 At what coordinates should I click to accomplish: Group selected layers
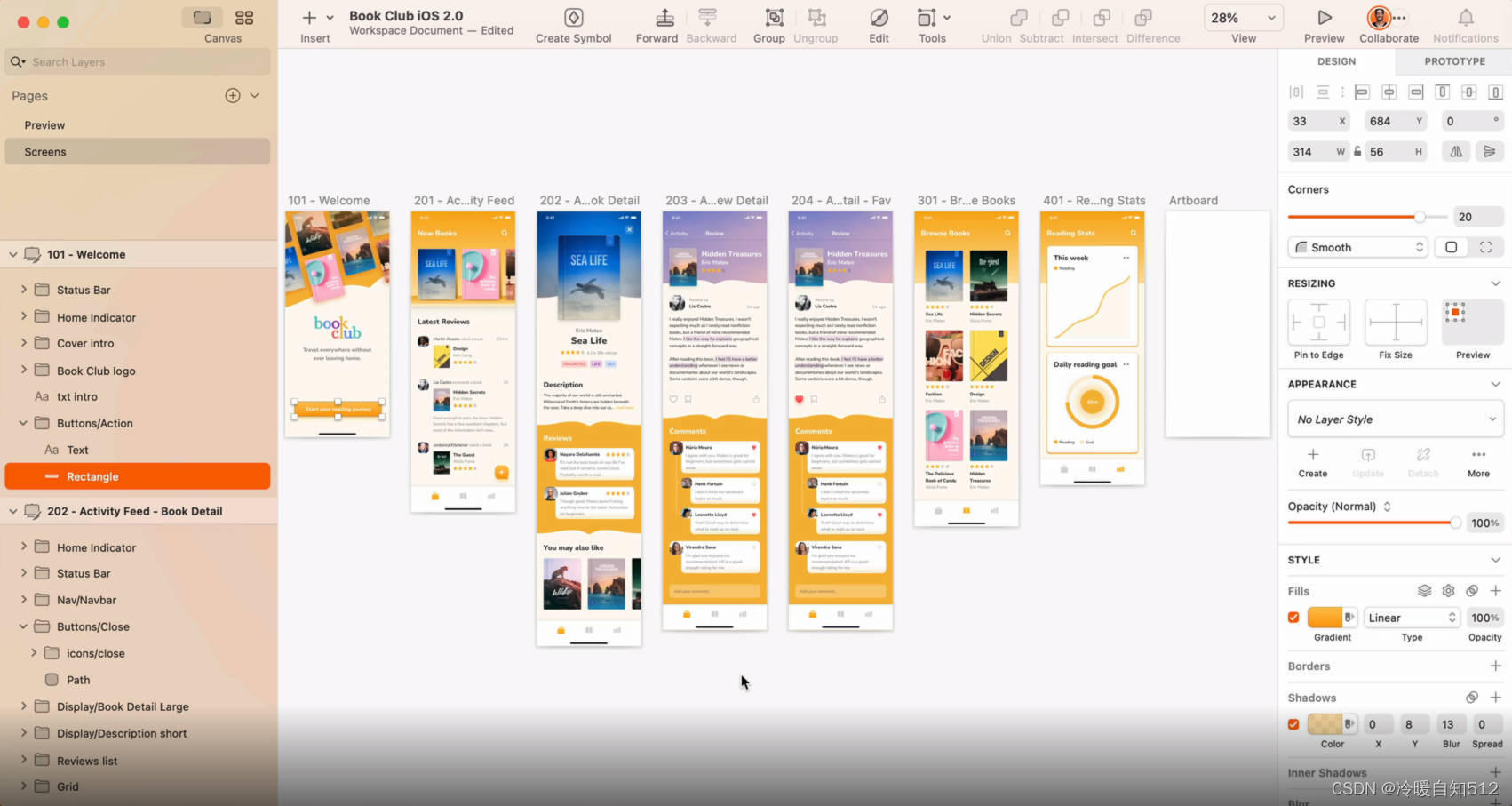click(774, 18)
